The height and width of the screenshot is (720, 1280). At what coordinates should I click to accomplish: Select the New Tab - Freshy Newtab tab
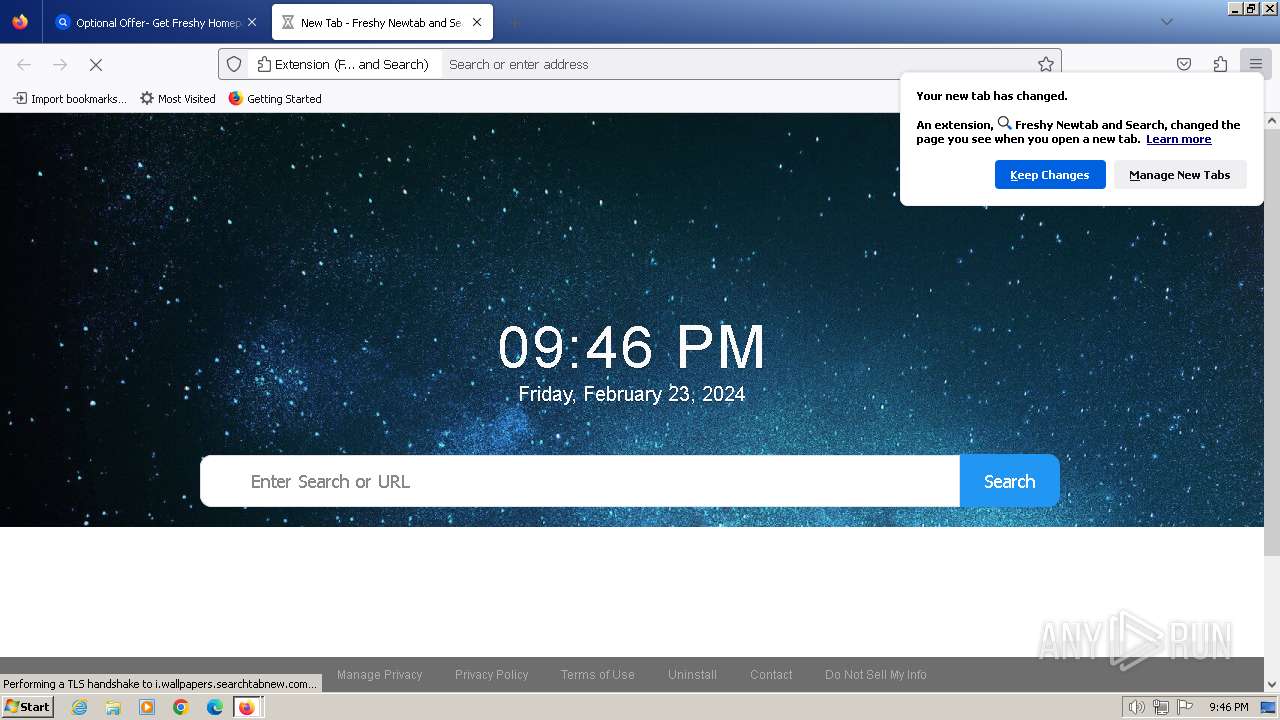click(381, 22)
